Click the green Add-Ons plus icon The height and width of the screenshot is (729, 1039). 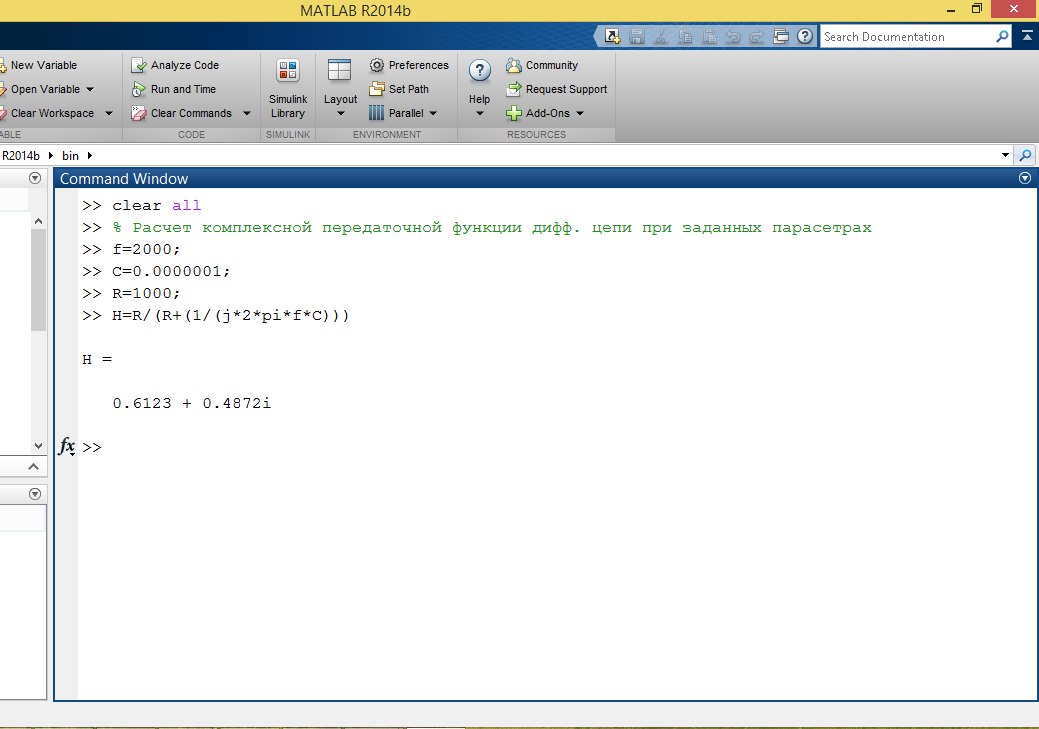pyautogui.click(x=514, y=113)
